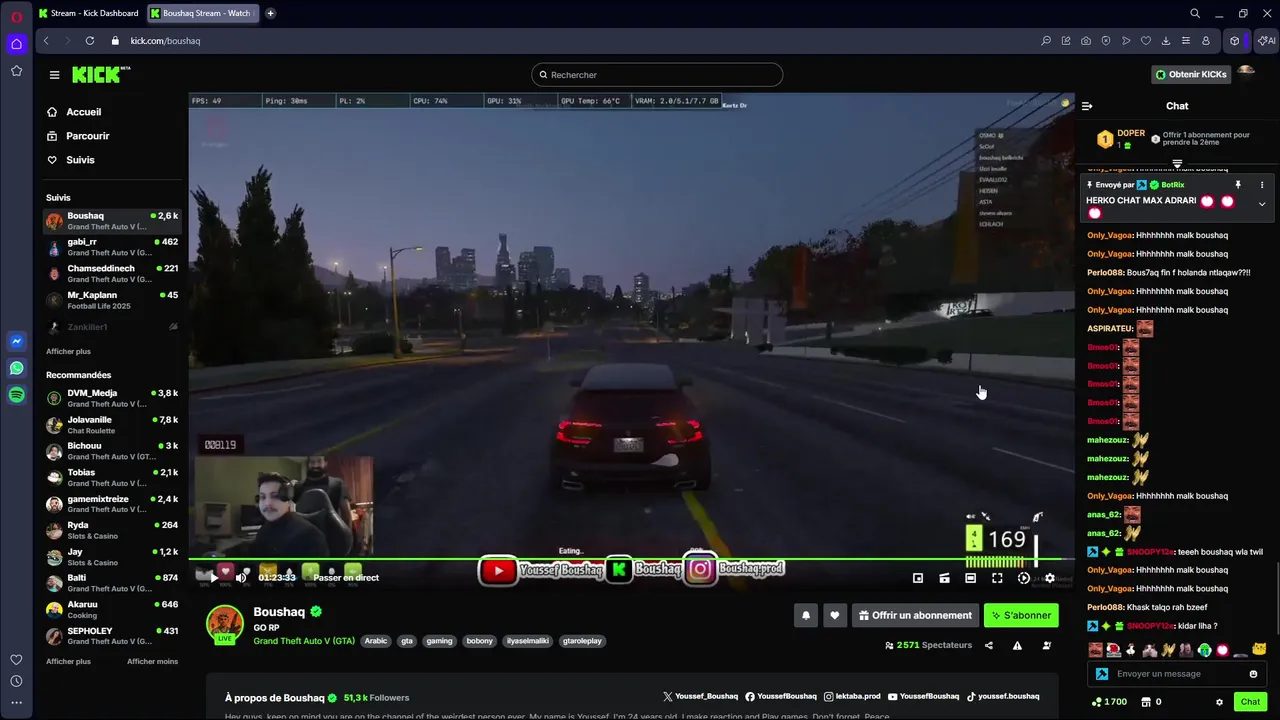
Task: Open the player settings gear
Action: (x=1049, y=578)
